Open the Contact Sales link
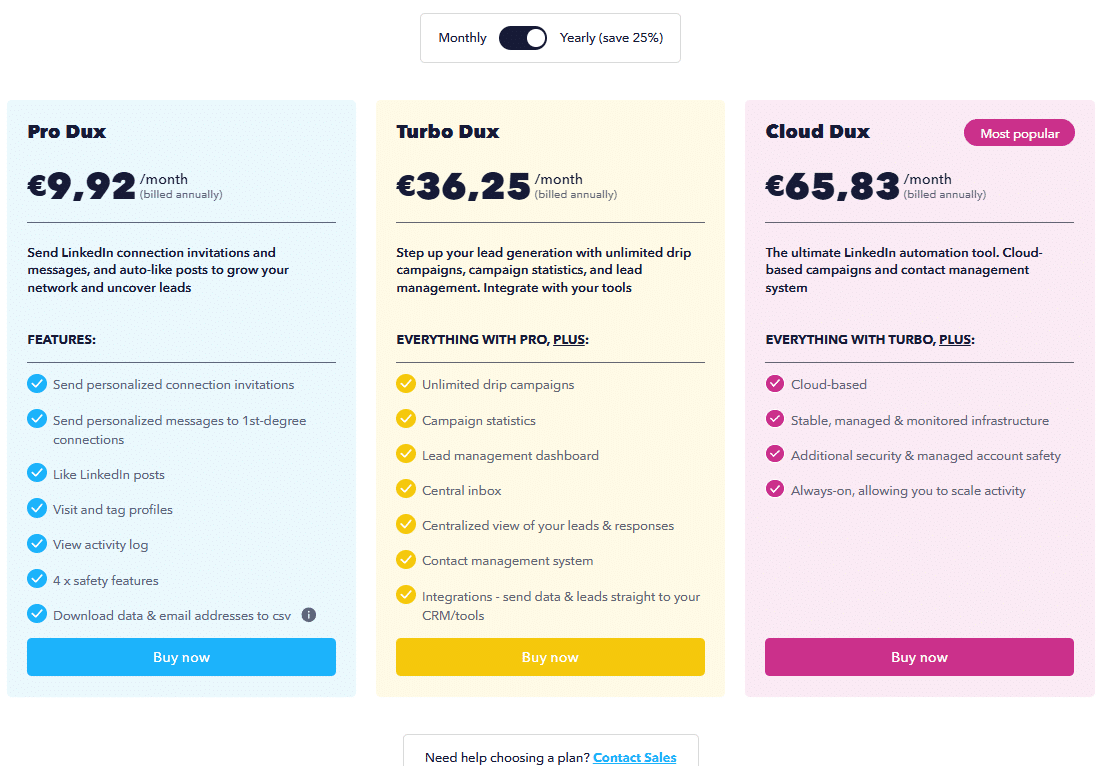The image size is (1104, 766). [634, 757]
